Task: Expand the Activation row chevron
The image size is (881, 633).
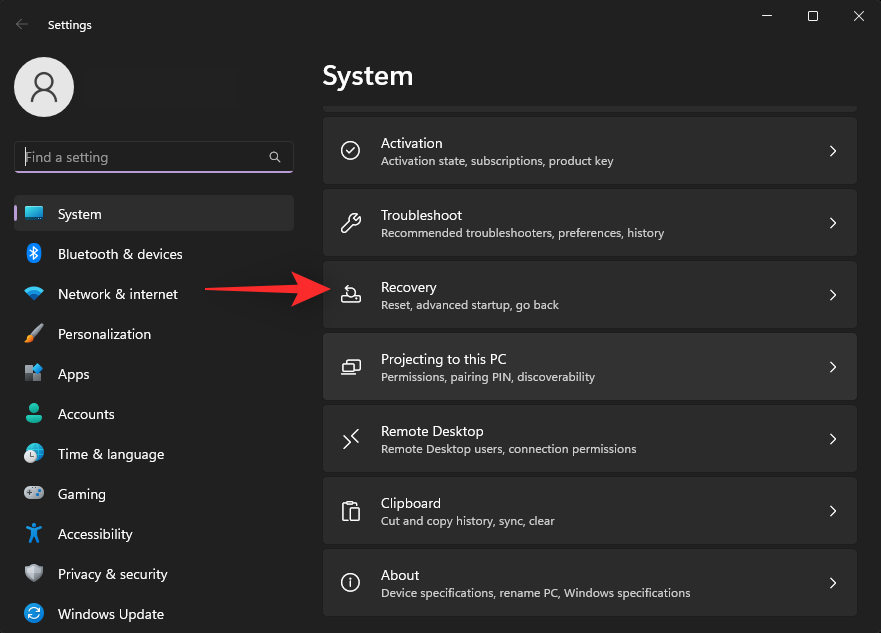Action: 833,150
